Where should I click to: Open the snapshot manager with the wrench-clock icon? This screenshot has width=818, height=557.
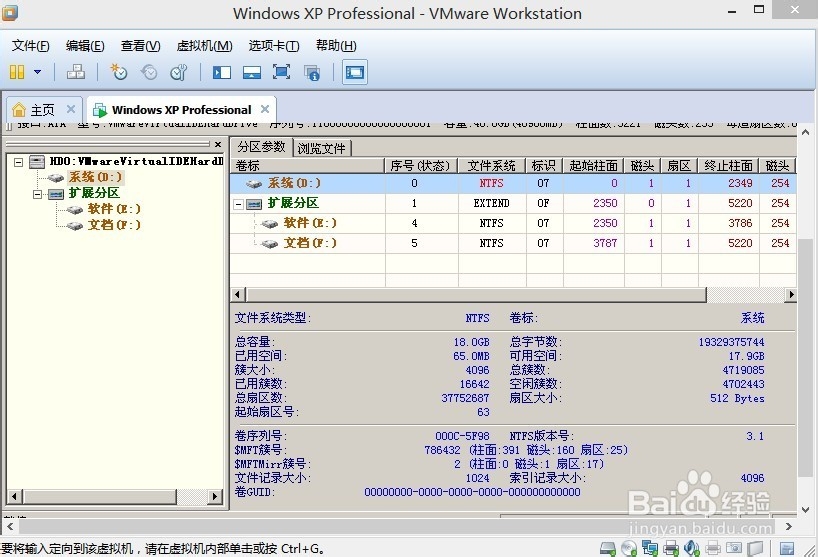tap(178, 72)
